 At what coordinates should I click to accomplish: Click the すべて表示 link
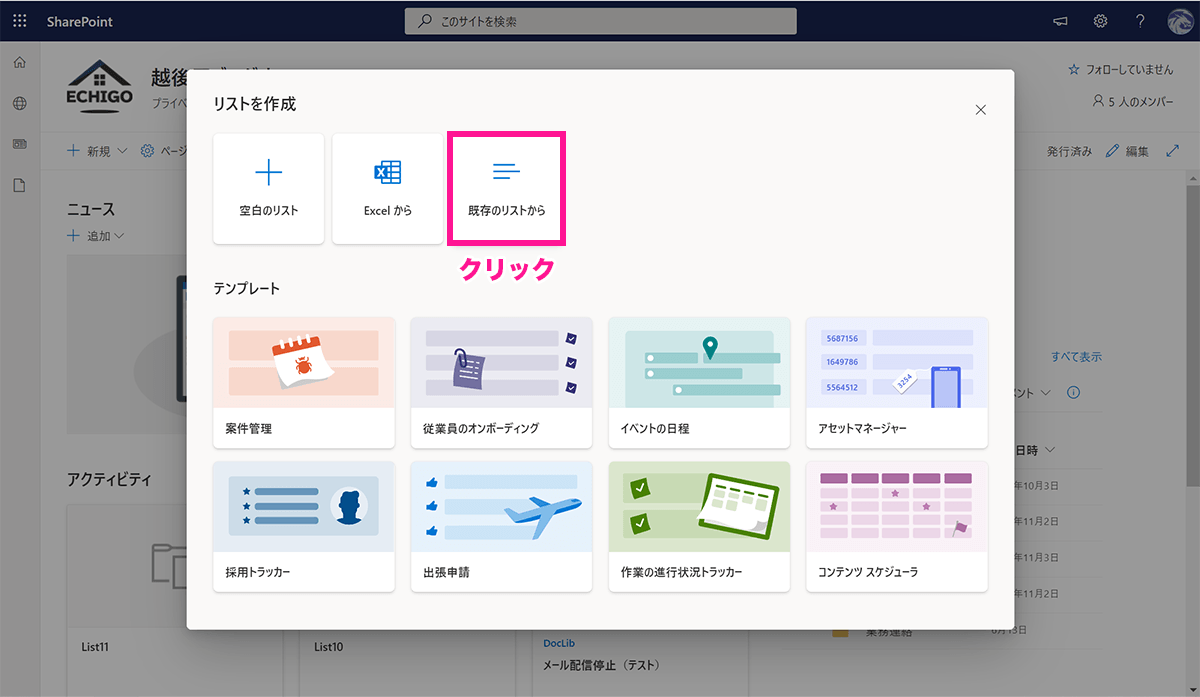1076,357
